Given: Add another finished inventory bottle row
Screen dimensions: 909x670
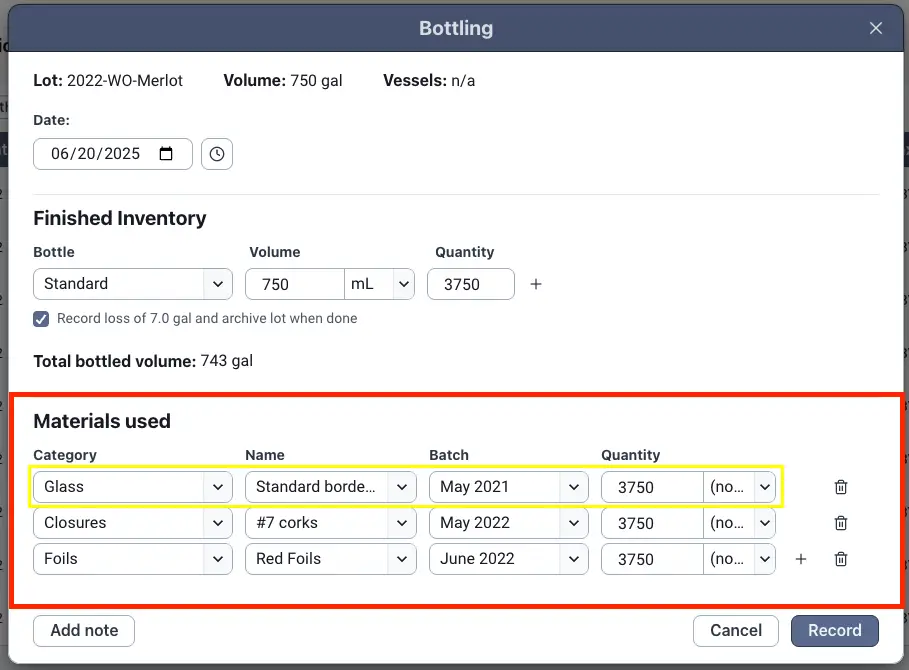Looking at the screenshot, I should coord(536,284).
